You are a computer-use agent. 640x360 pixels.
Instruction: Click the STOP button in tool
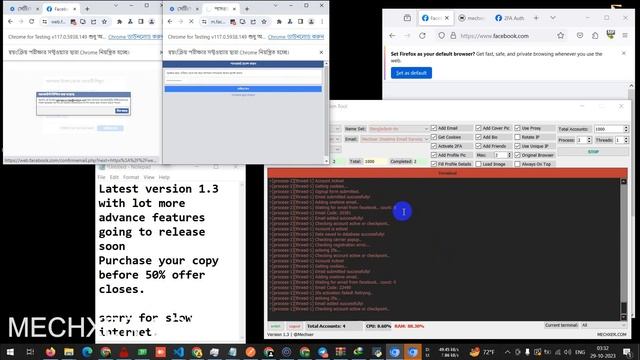(593, 151)
